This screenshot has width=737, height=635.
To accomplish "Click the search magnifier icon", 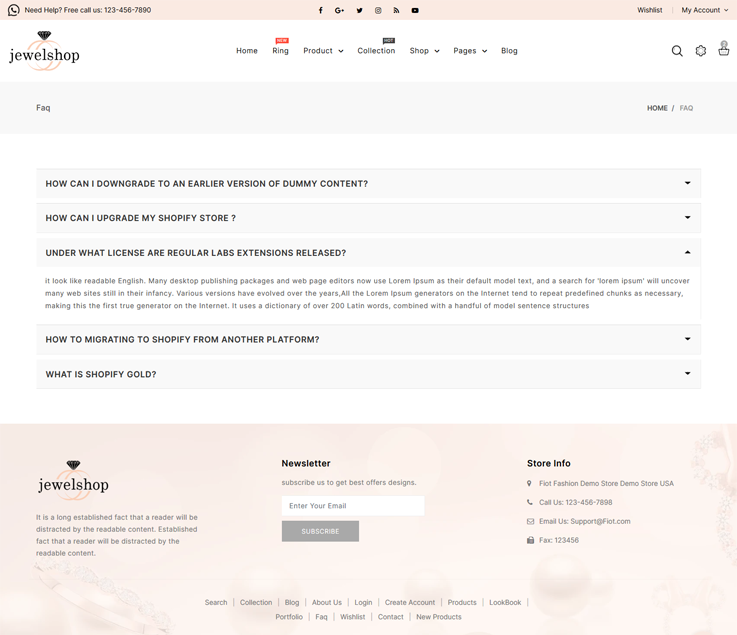I will 677,51.
